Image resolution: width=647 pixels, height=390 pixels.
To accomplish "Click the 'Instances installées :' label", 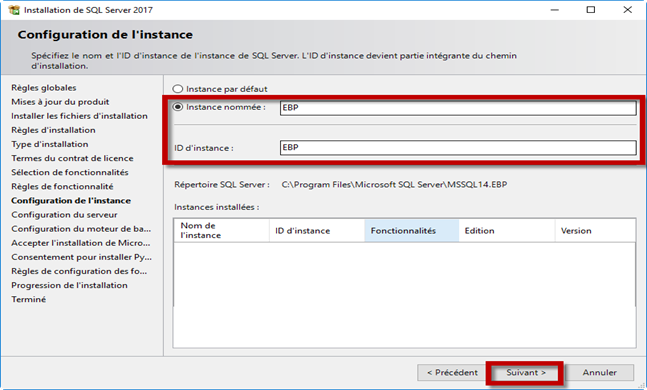I will (217, 207).
